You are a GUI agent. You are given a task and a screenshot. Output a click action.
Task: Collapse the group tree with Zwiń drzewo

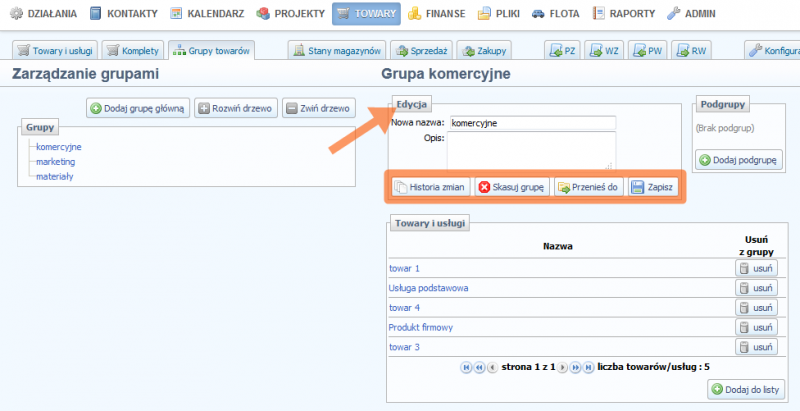click(x=318, y=108)
